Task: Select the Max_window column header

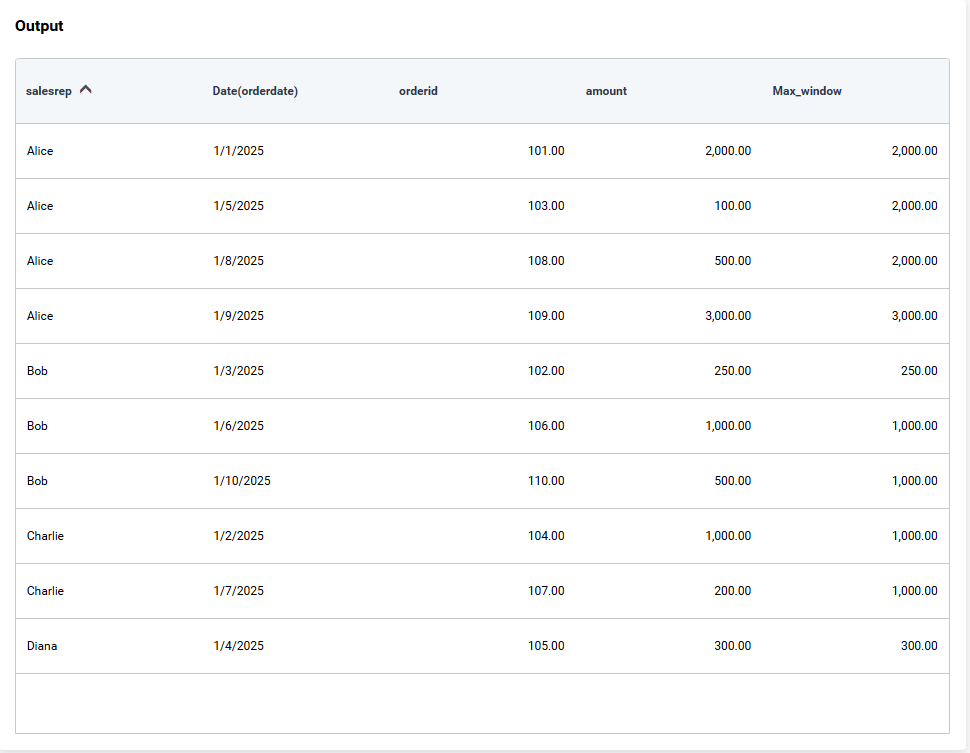Action: [807, 91]
